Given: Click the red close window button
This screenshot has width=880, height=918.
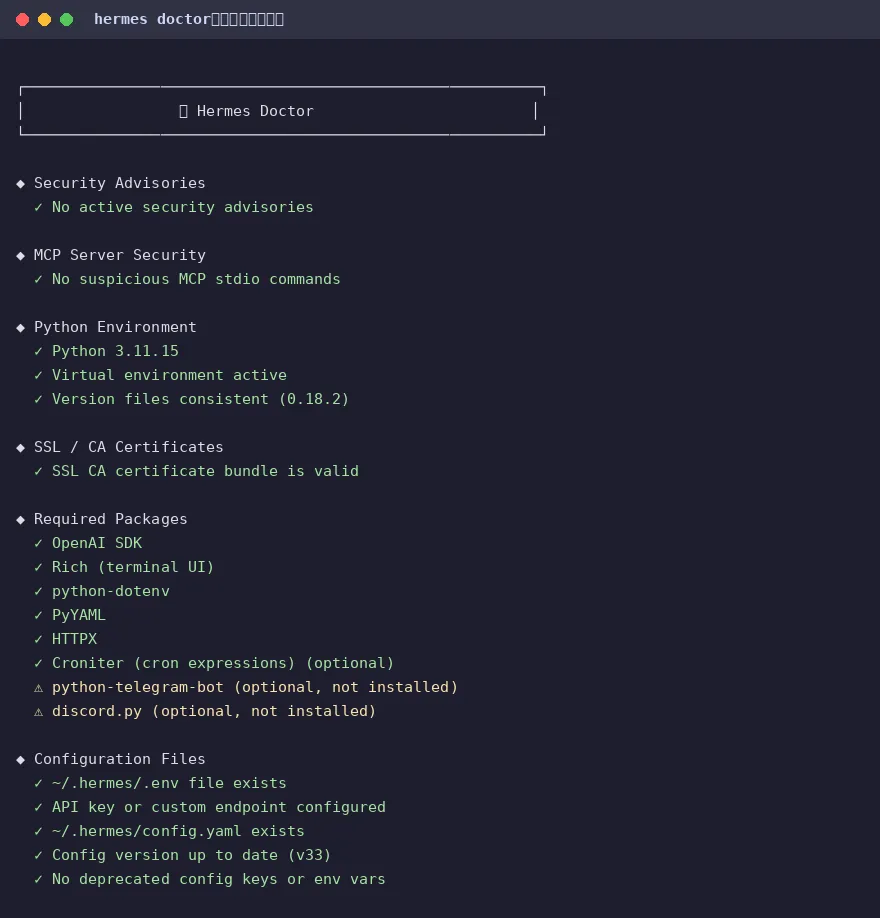Looking at the screenshot, I should click(22, 19).
